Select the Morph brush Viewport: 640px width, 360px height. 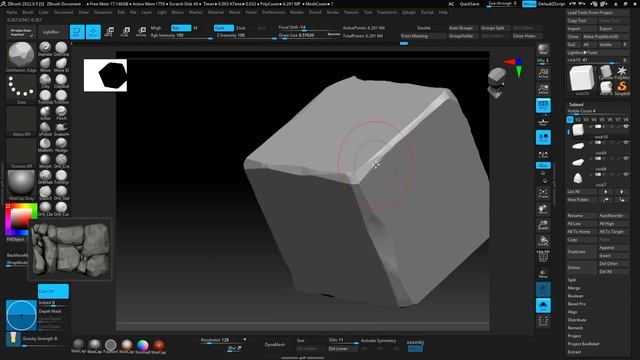coord(45,160)
